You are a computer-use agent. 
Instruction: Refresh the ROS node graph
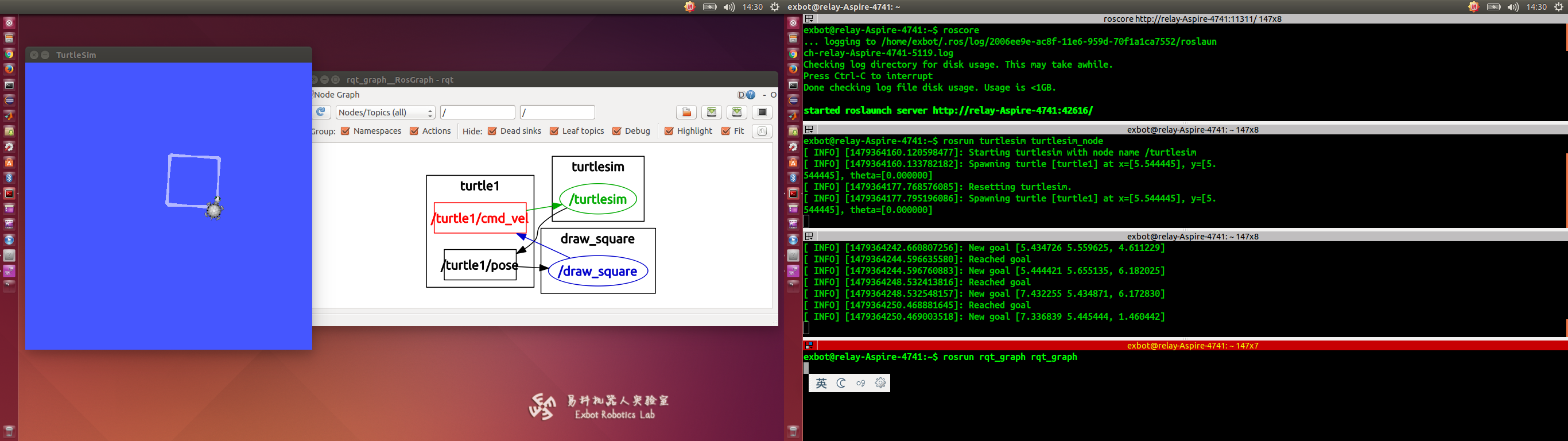pyautogui.click(x=321, y=112)
